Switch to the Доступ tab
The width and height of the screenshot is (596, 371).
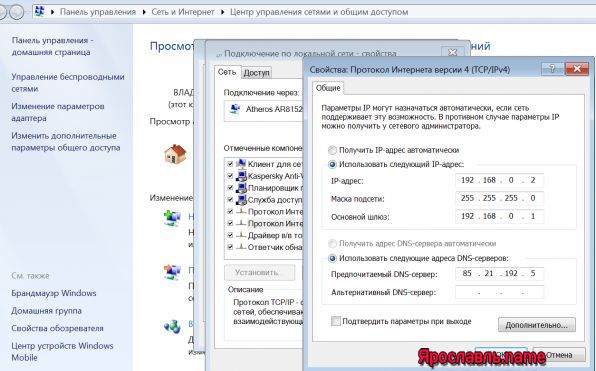point(257,73)
